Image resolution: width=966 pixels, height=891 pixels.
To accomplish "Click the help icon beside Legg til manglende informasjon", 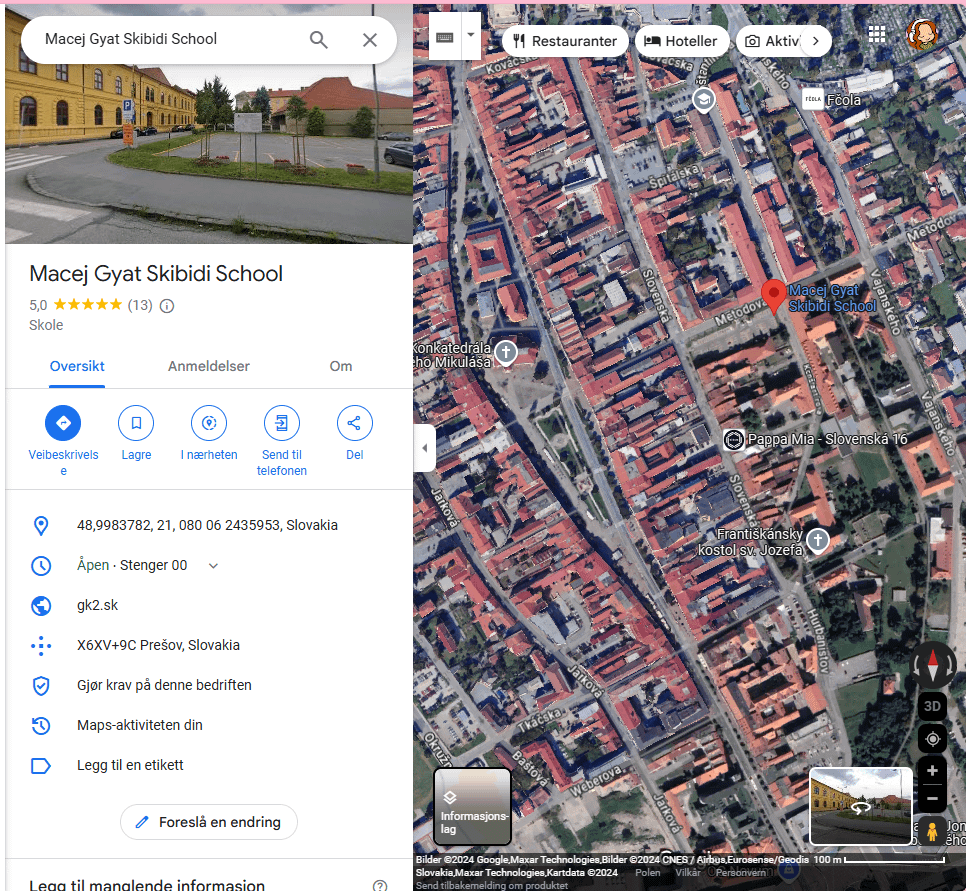I will [380, 885].
